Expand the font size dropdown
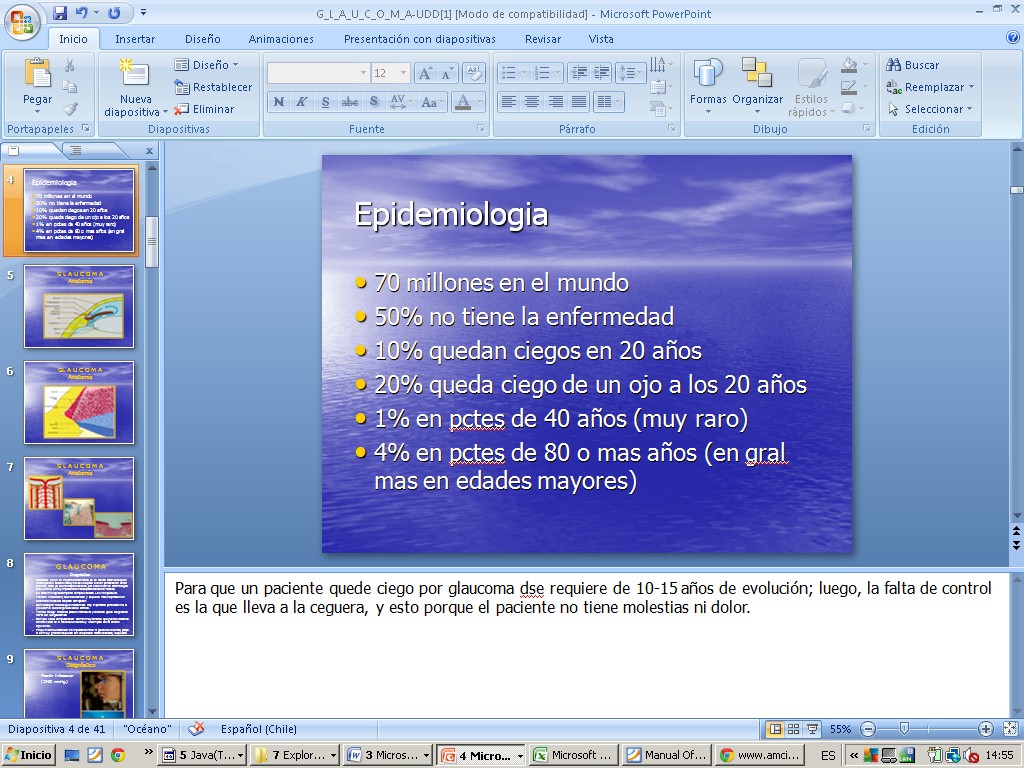Image resolution: width=1024 pixels, height=768 pixels. pos(403,73)
